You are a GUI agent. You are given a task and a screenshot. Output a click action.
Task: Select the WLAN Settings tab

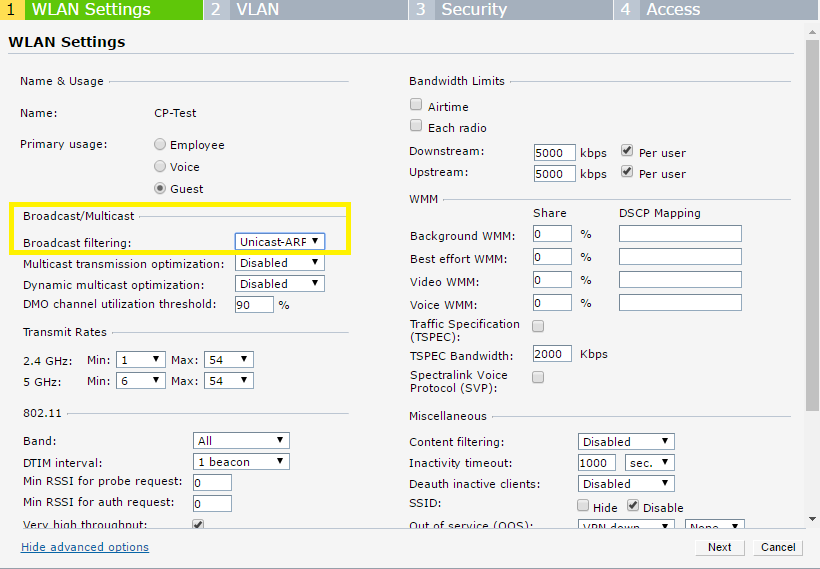click(x=101, y=9)
